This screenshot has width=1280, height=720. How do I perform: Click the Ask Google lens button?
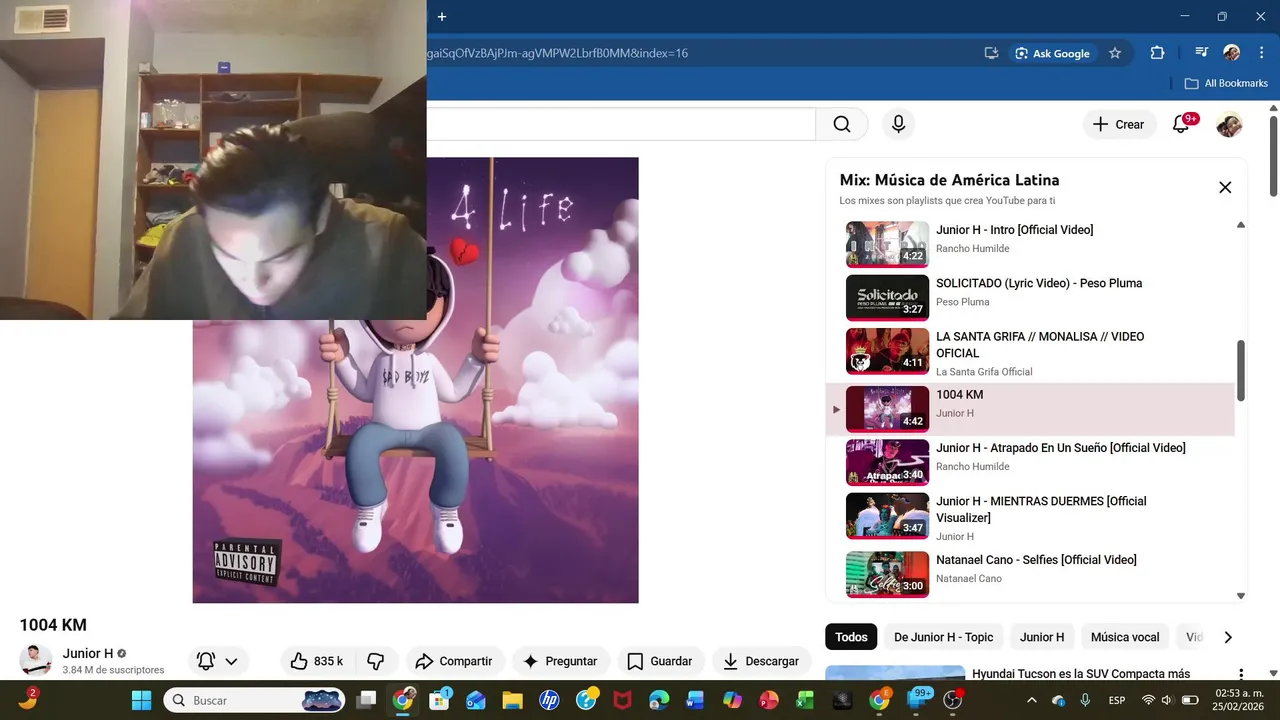1051,53
